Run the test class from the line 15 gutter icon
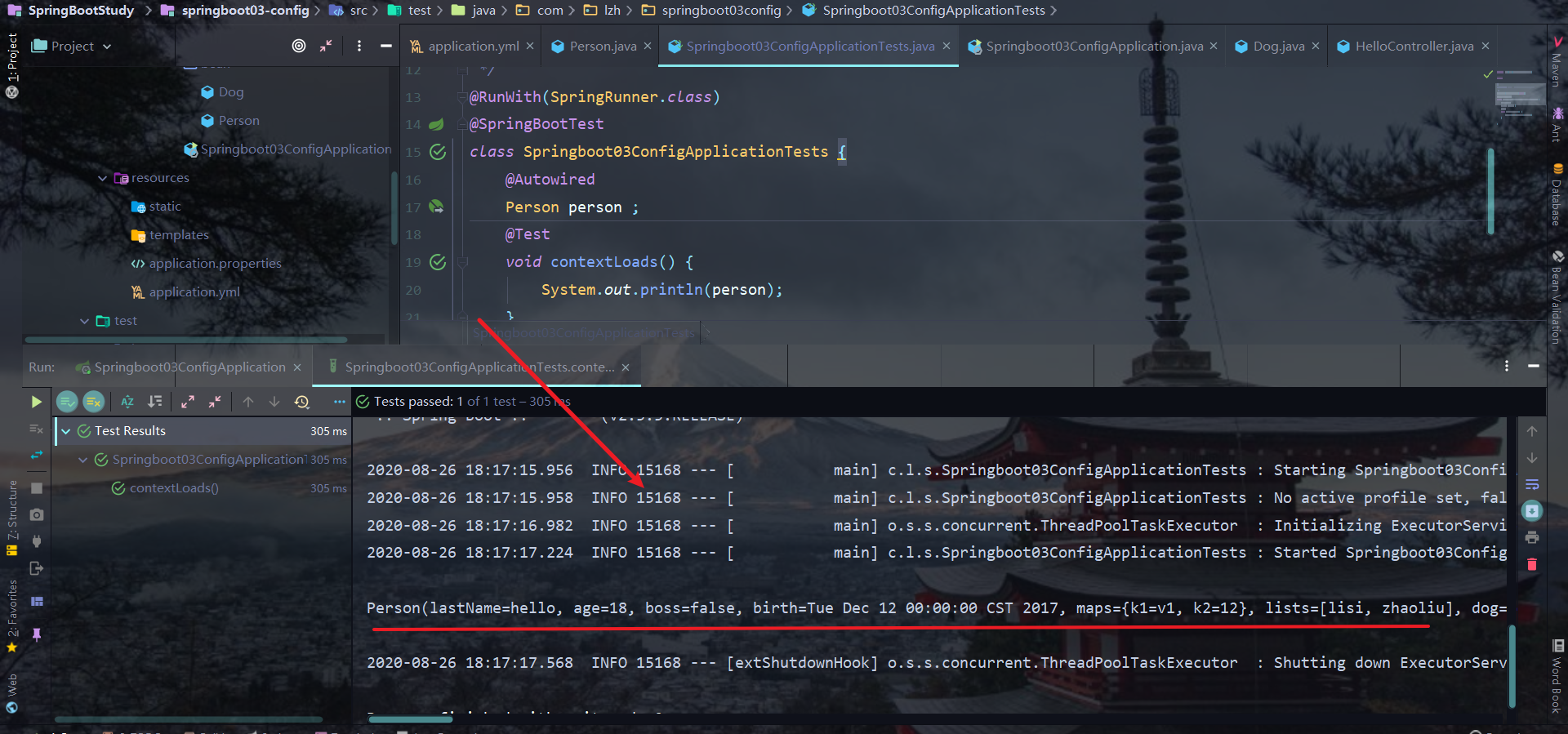 (x=438, y=152)
